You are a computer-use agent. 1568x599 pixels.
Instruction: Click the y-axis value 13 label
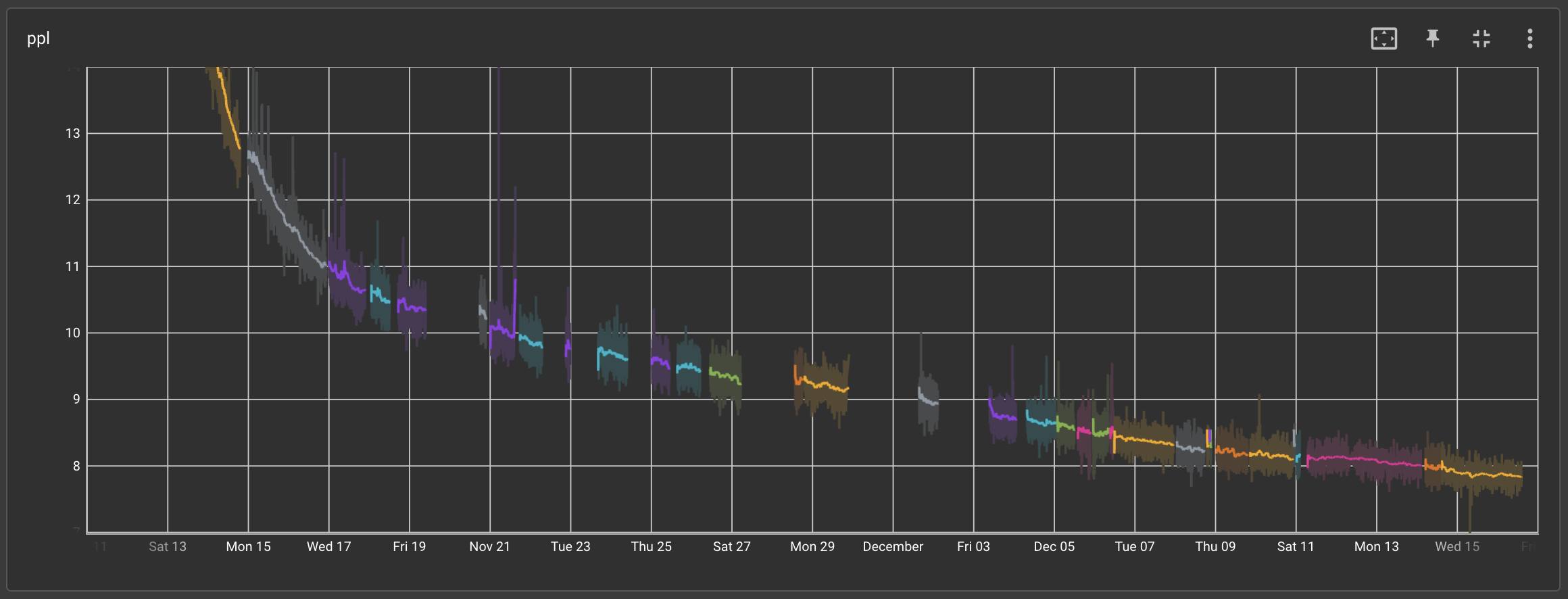pyautogui.click(x=72, y=133)
